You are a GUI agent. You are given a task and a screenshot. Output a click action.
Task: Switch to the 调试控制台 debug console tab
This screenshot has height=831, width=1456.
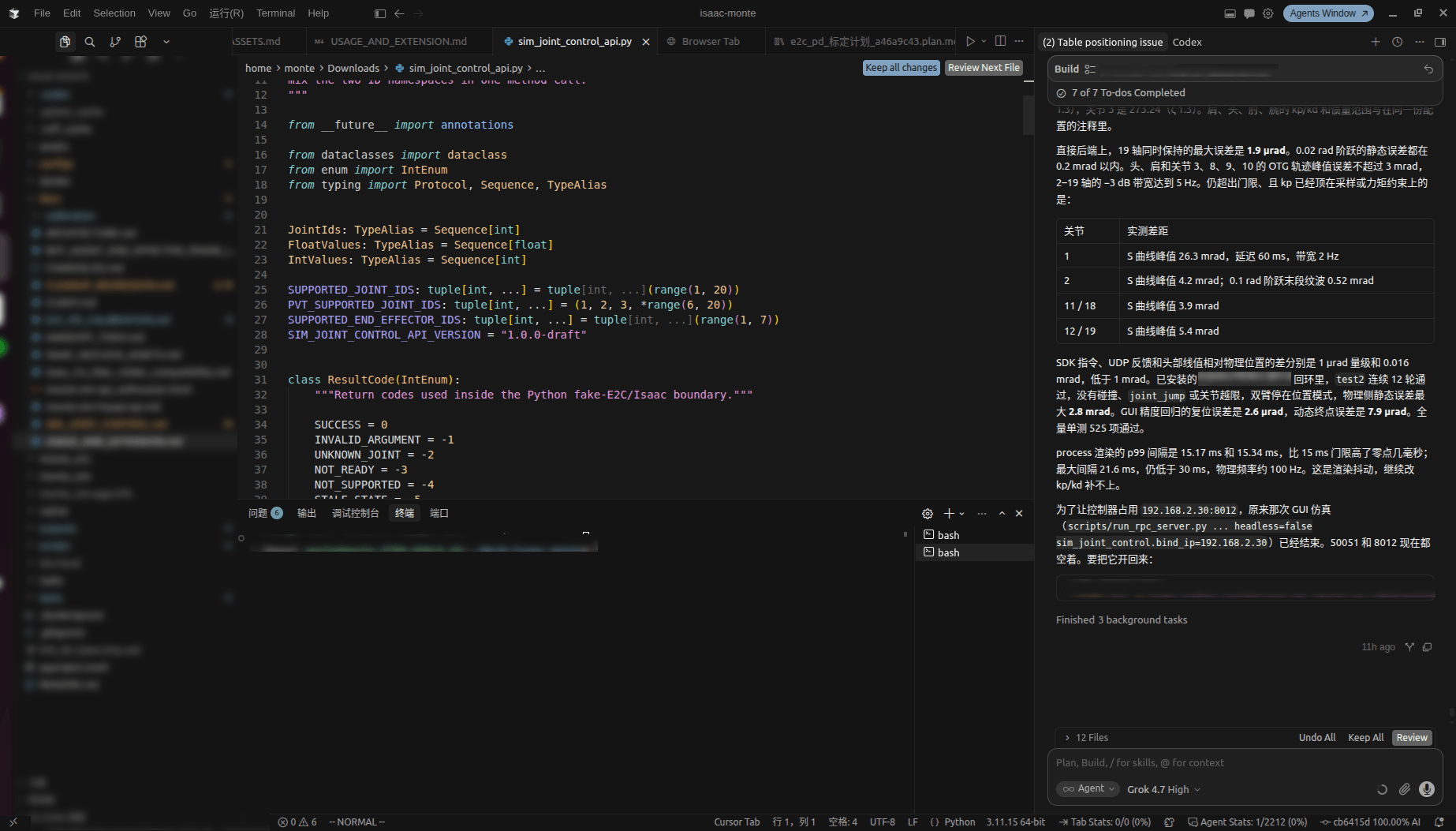click(x=355, y=513)
